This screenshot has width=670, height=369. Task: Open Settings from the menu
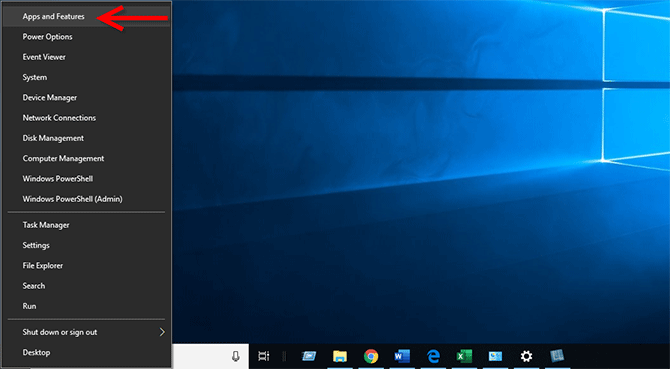click(x=87, y=245)
